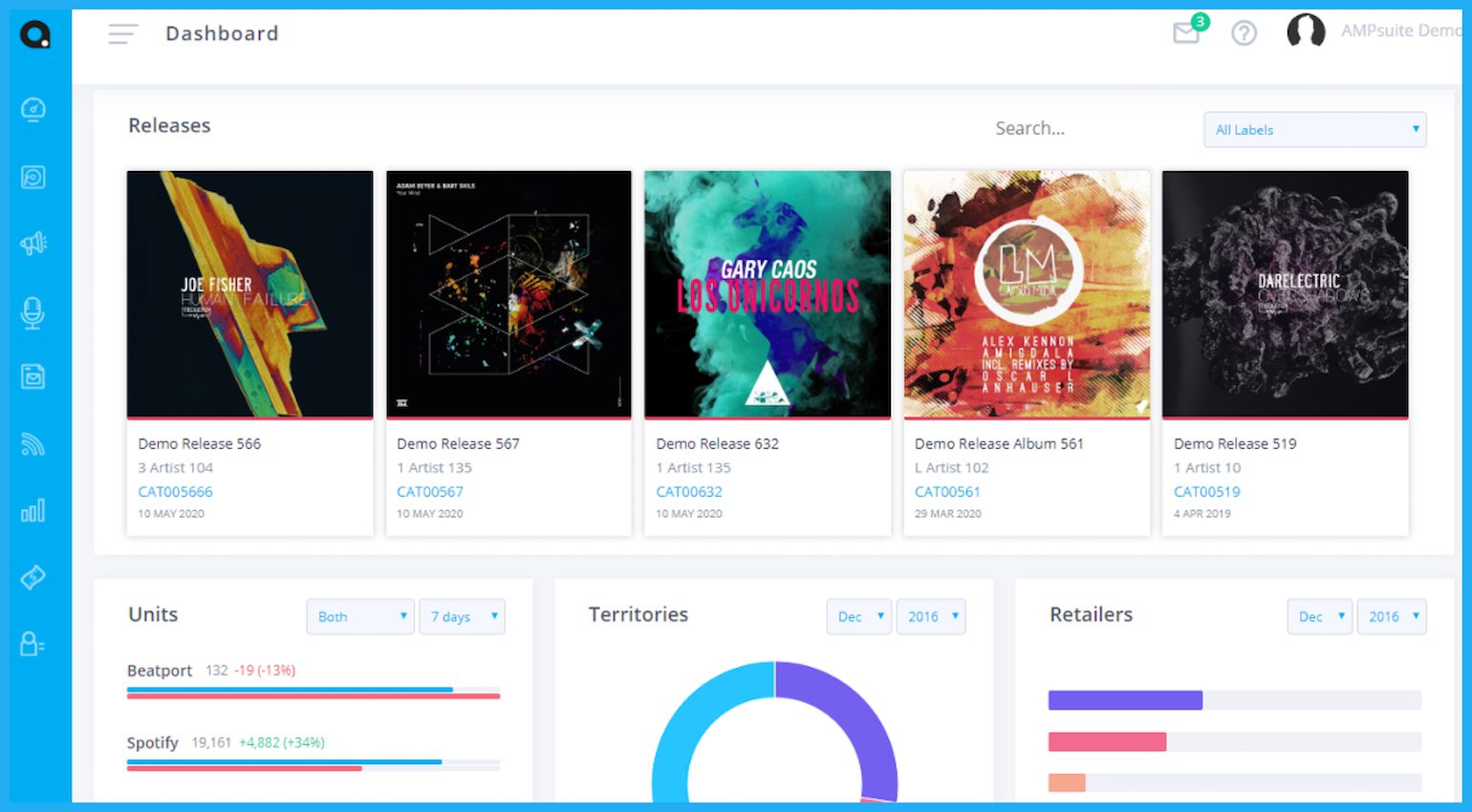Click the CAT00561 catalog link
The height and width of the screenshot is (812, 1472).
(947, 492)
